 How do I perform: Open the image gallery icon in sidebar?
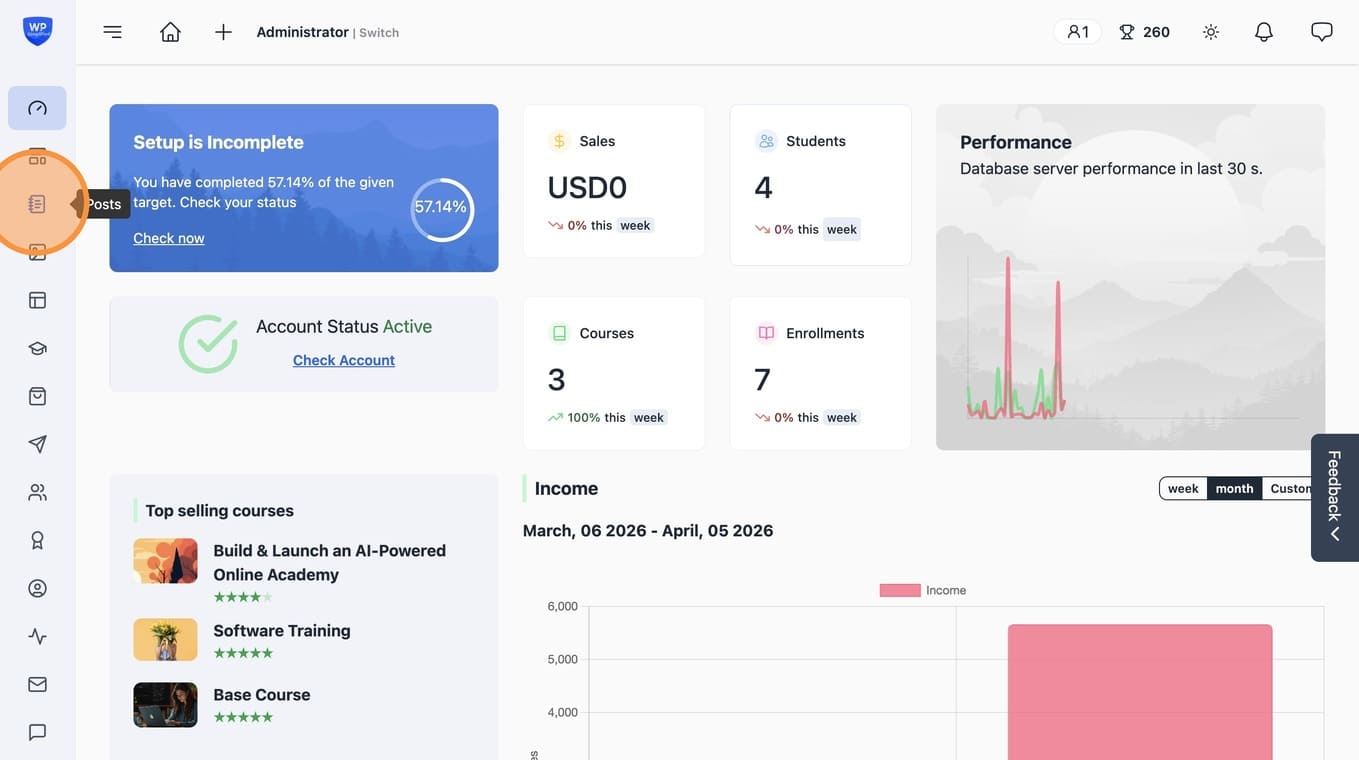pyautogui.click(x=37, y=252)
